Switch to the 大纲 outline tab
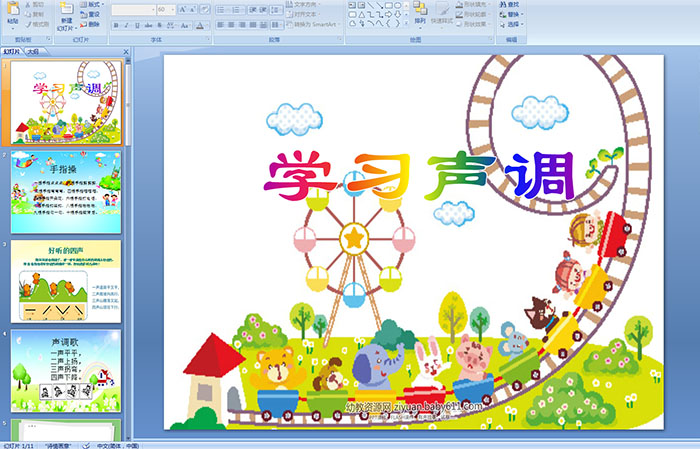Image resolution: width=700 pixels, height=449 pixels. pyautogui.click(x=33, y=52)
